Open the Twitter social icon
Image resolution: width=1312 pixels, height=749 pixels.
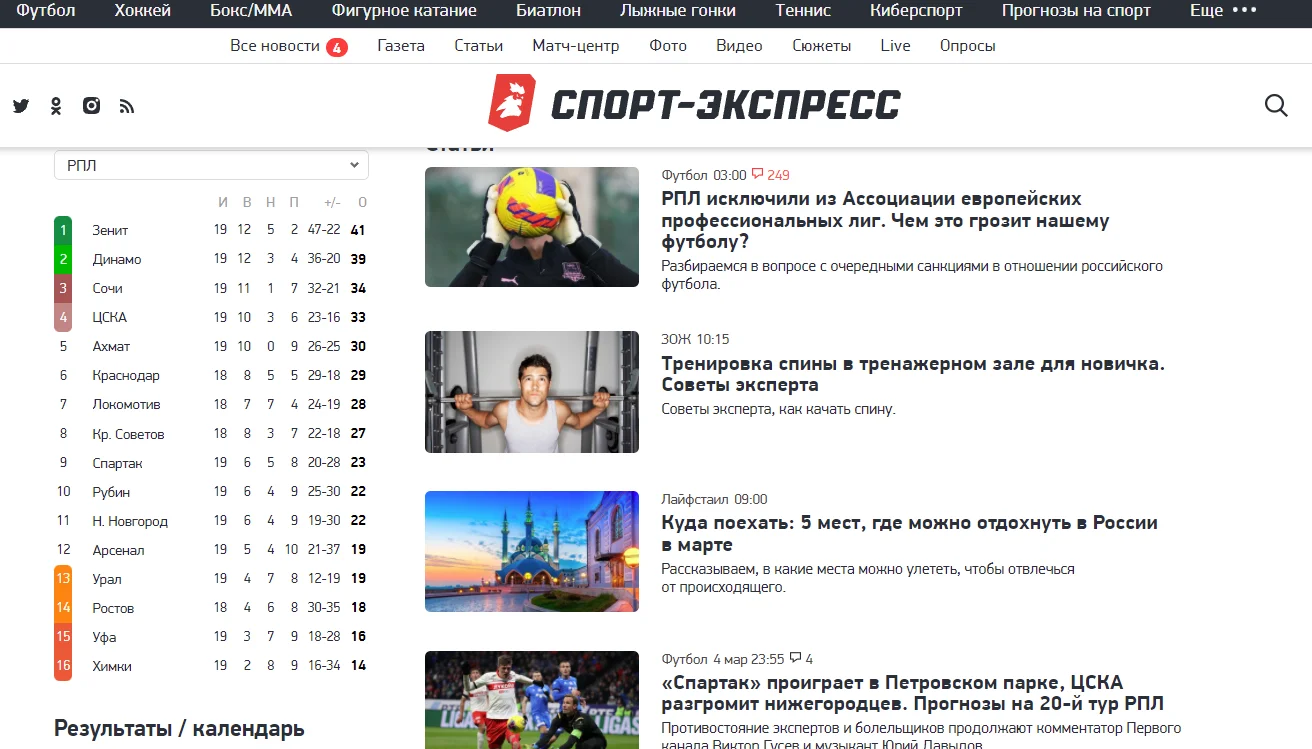[x=21, y=106]
